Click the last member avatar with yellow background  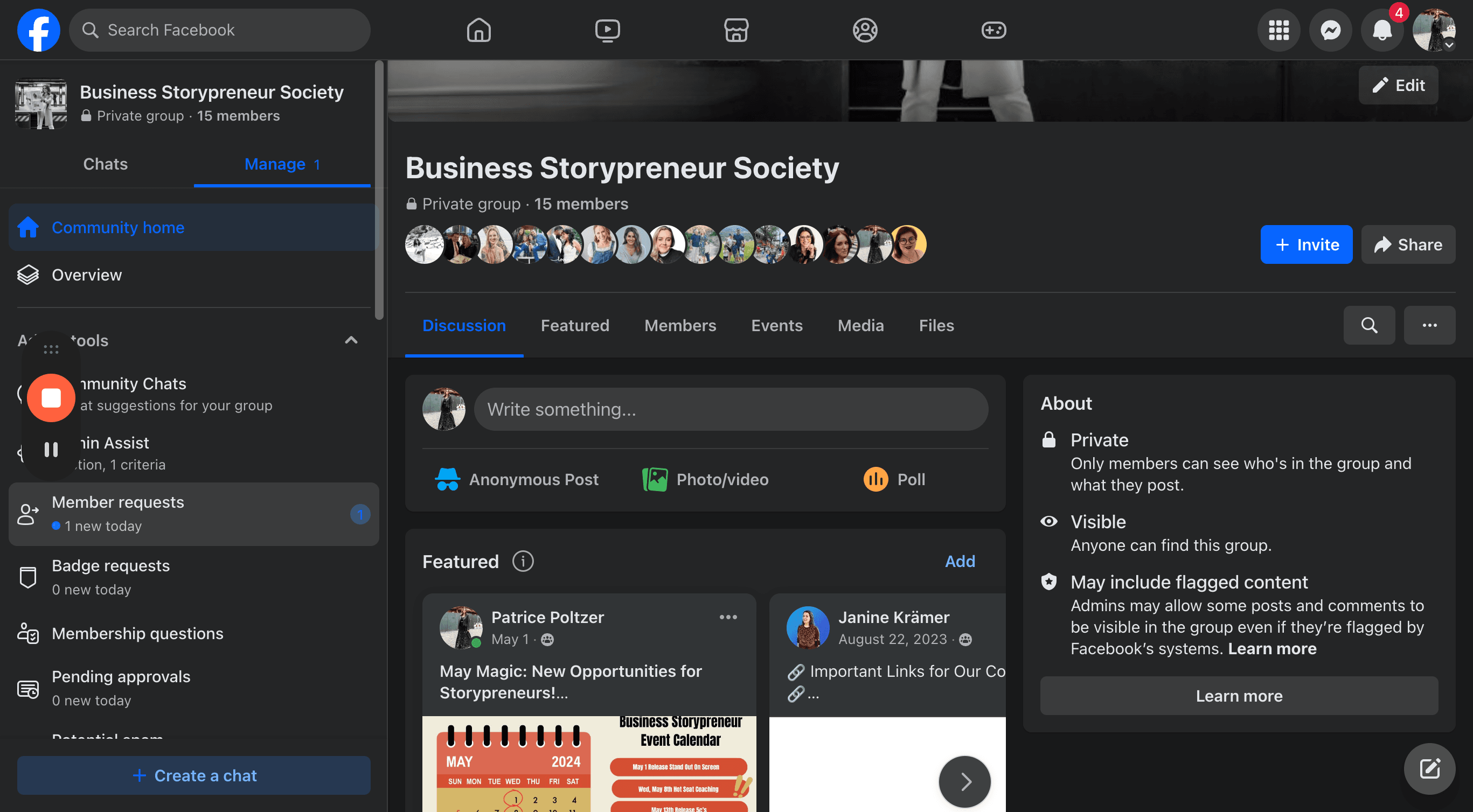tap(908, 244)
